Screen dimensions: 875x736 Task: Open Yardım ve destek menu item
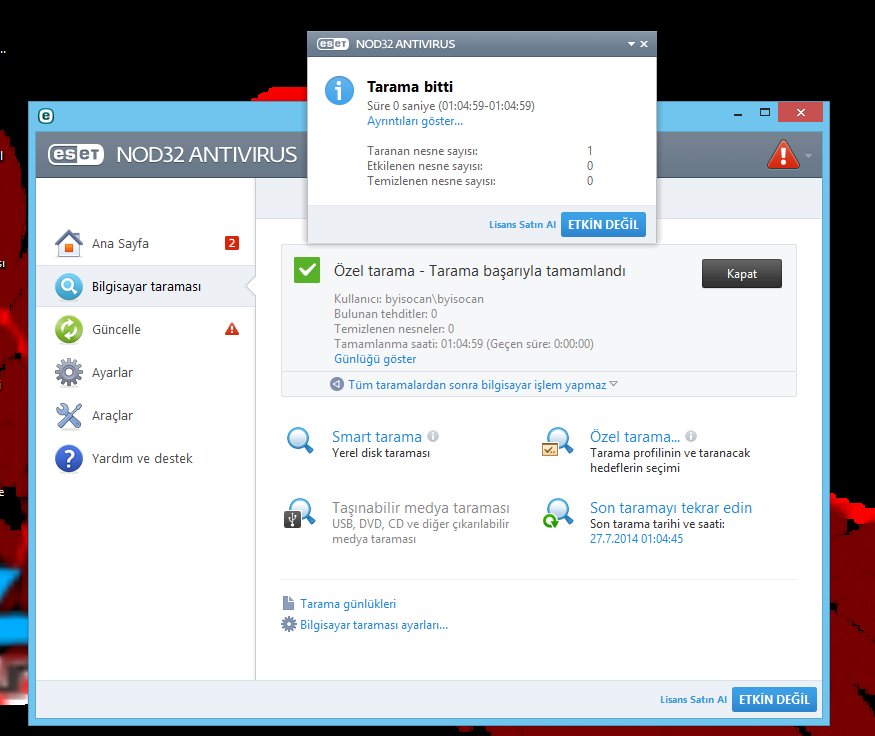tap(146, 459)
